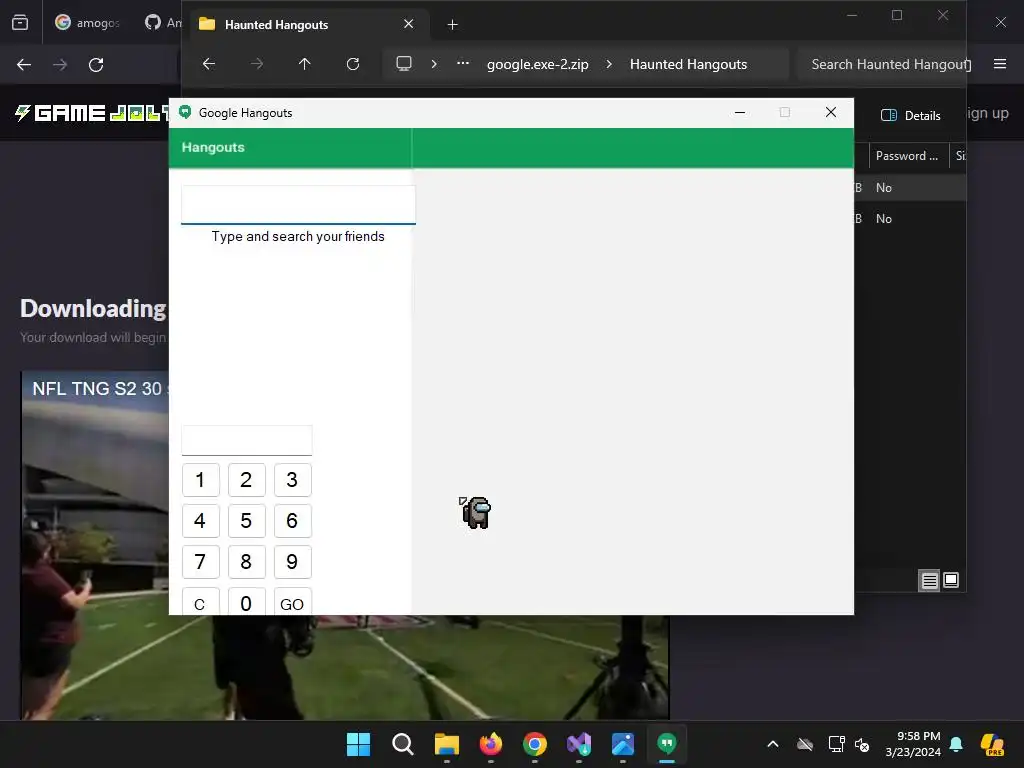Add a new File Explorer tab
1024x768 pixels.
(x=453, y=25)
